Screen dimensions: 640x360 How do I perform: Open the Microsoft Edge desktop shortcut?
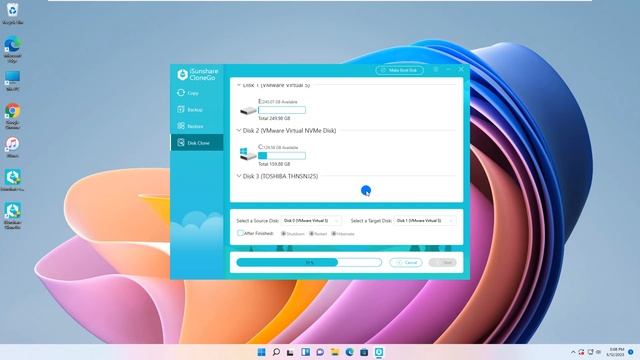click(13, 49)
